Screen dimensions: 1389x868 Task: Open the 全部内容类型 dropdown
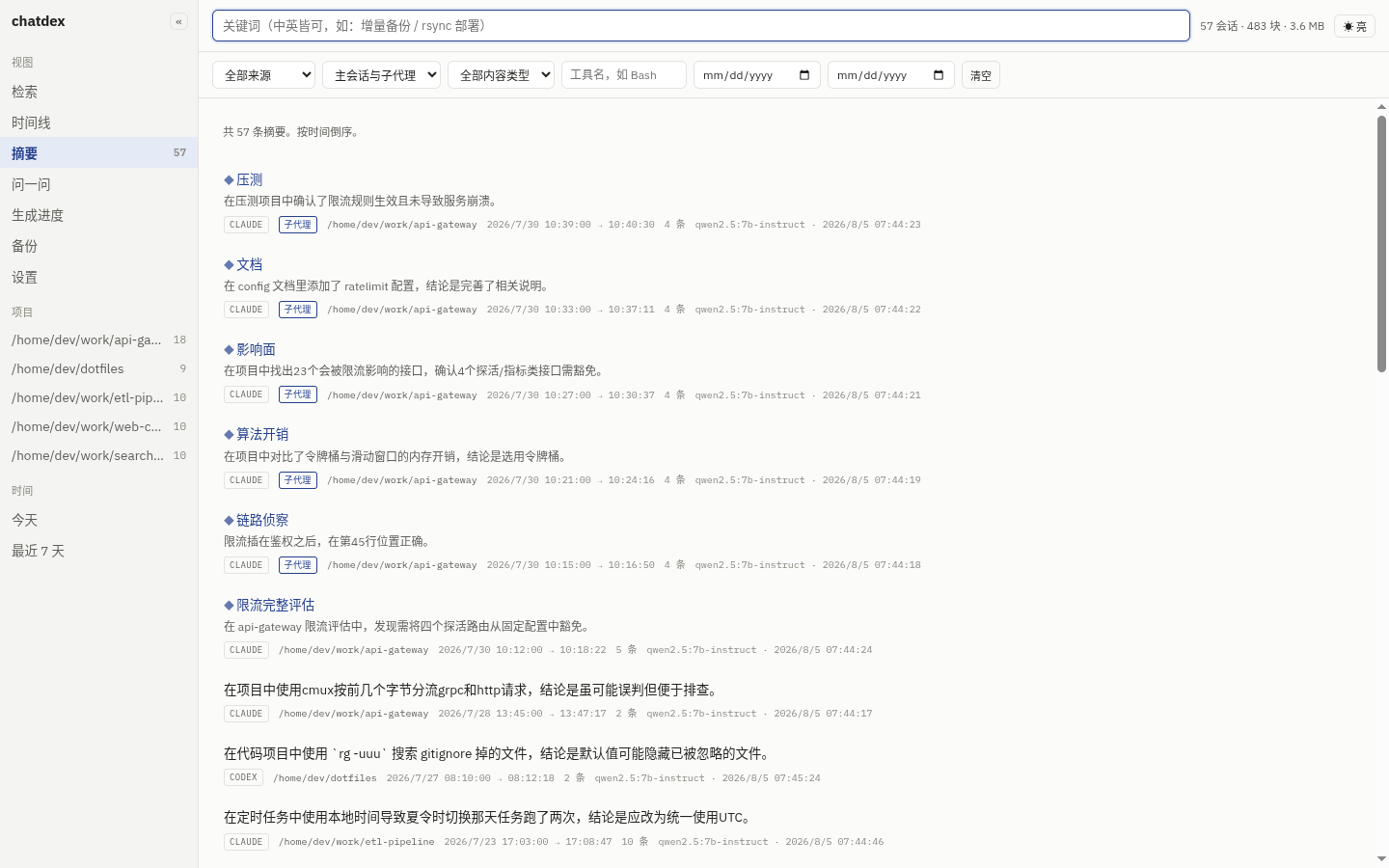[x=501, y=75]
